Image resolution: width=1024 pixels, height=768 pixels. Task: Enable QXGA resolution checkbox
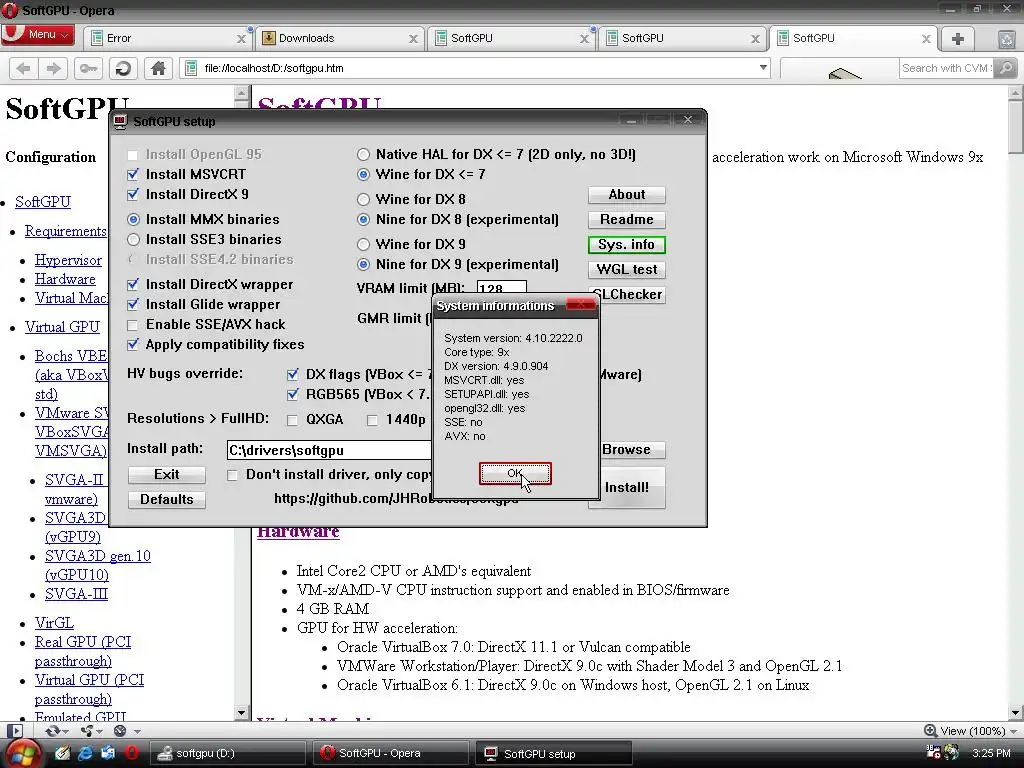coord(293,420)
